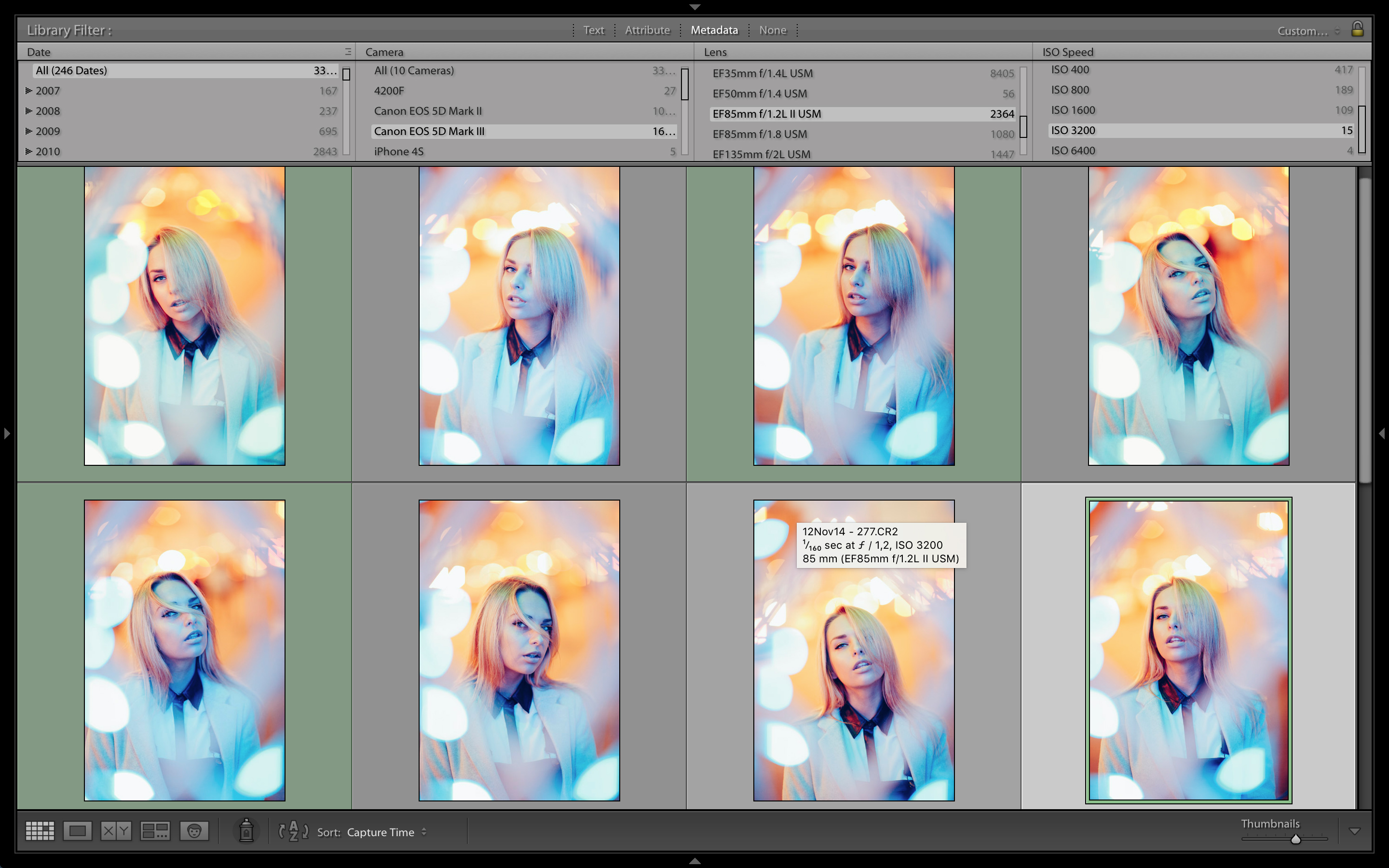Reverse sort direction with the AZ icon

[x=293, y=831]
